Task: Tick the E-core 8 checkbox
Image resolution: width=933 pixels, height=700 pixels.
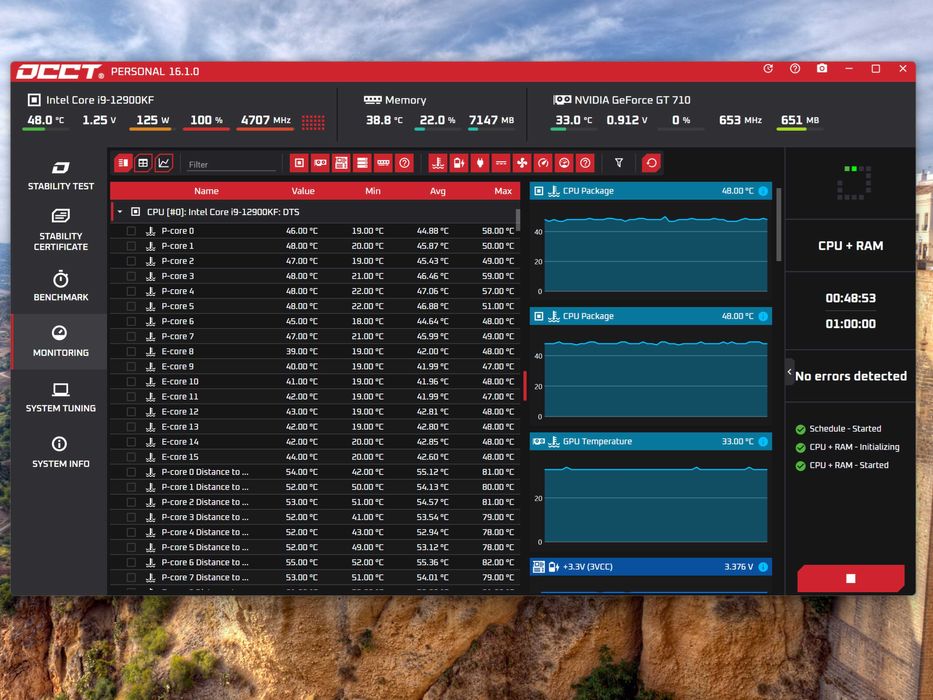Action: pyautogui.click(x=131, y=352)
